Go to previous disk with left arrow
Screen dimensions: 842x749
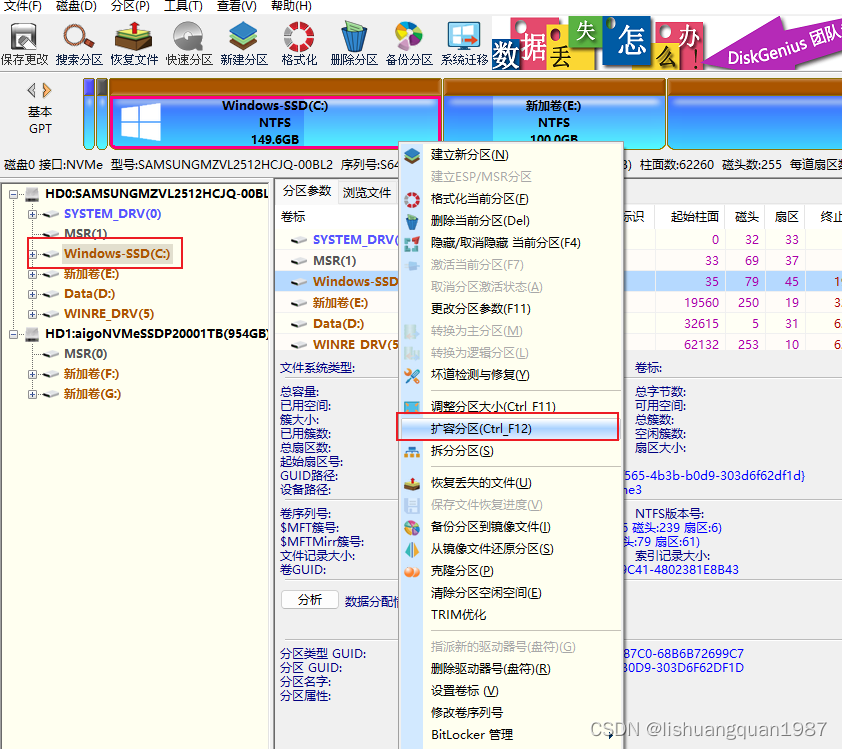32,90
